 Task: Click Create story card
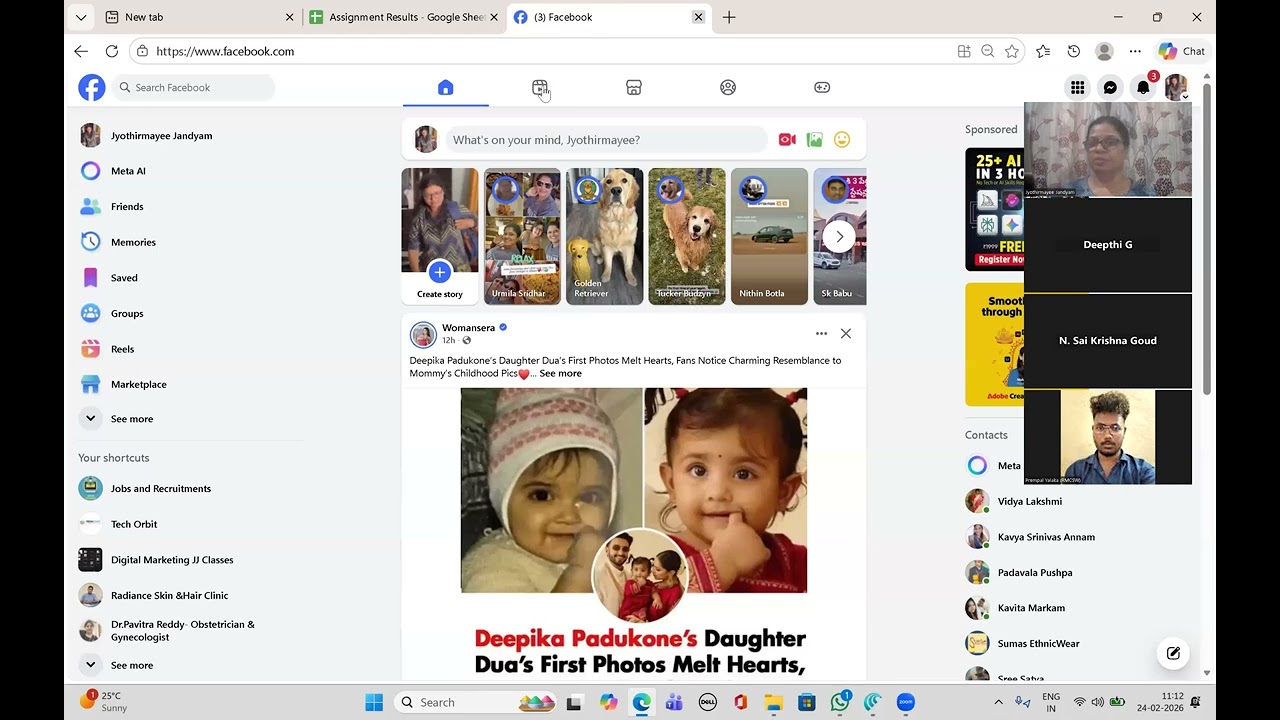(440, 236)
